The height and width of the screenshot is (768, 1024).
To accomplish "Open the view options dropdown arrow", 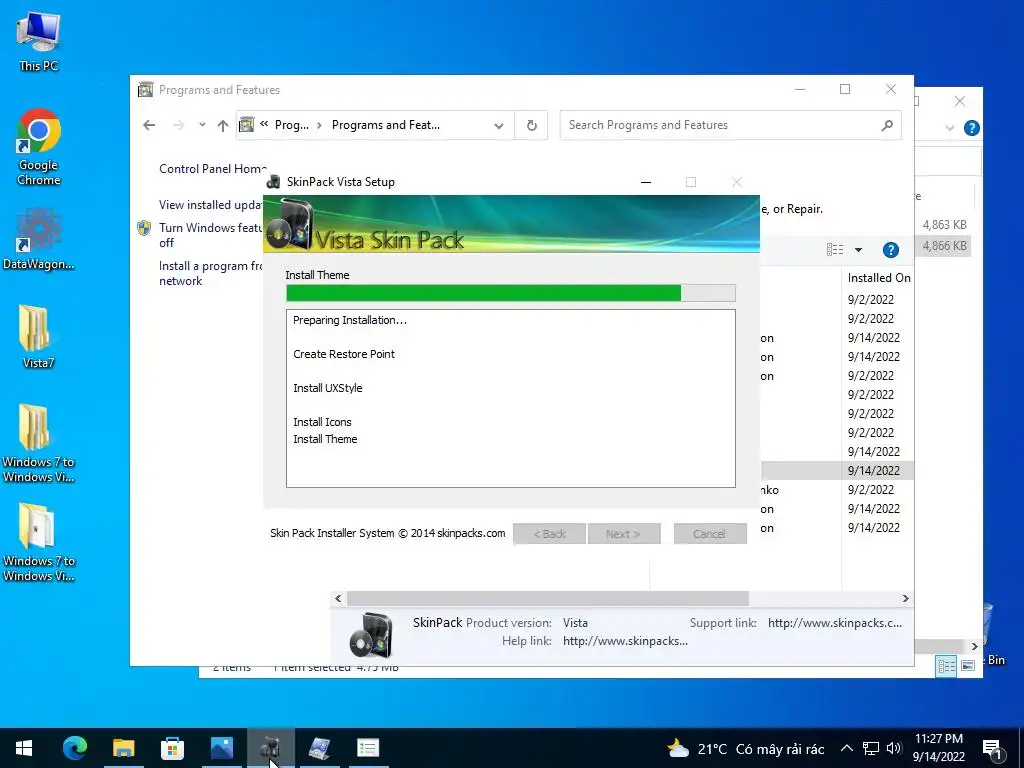I will coord(858,249).
